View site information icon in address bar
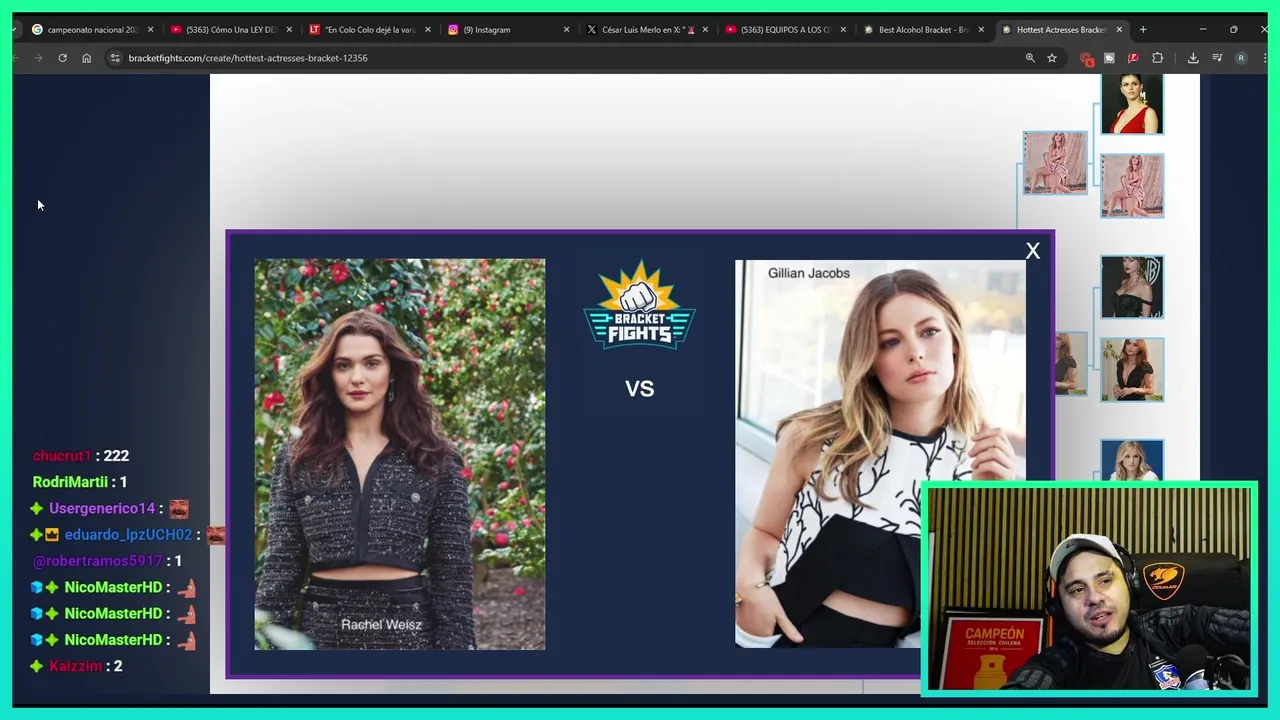Screen dimensions: 1280x720 point(115,58)
